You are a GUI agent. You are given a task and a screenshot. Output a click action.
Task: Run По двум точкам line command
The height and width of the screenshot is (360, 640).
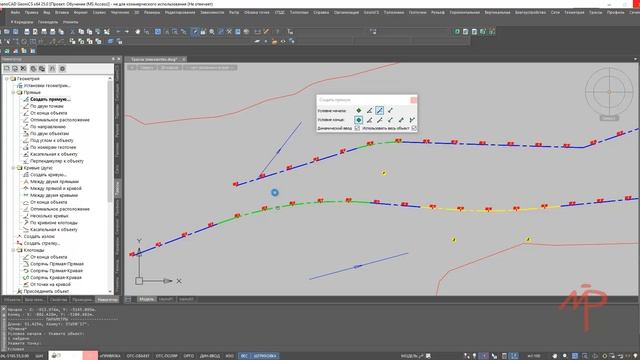click(x=47, y=106)
